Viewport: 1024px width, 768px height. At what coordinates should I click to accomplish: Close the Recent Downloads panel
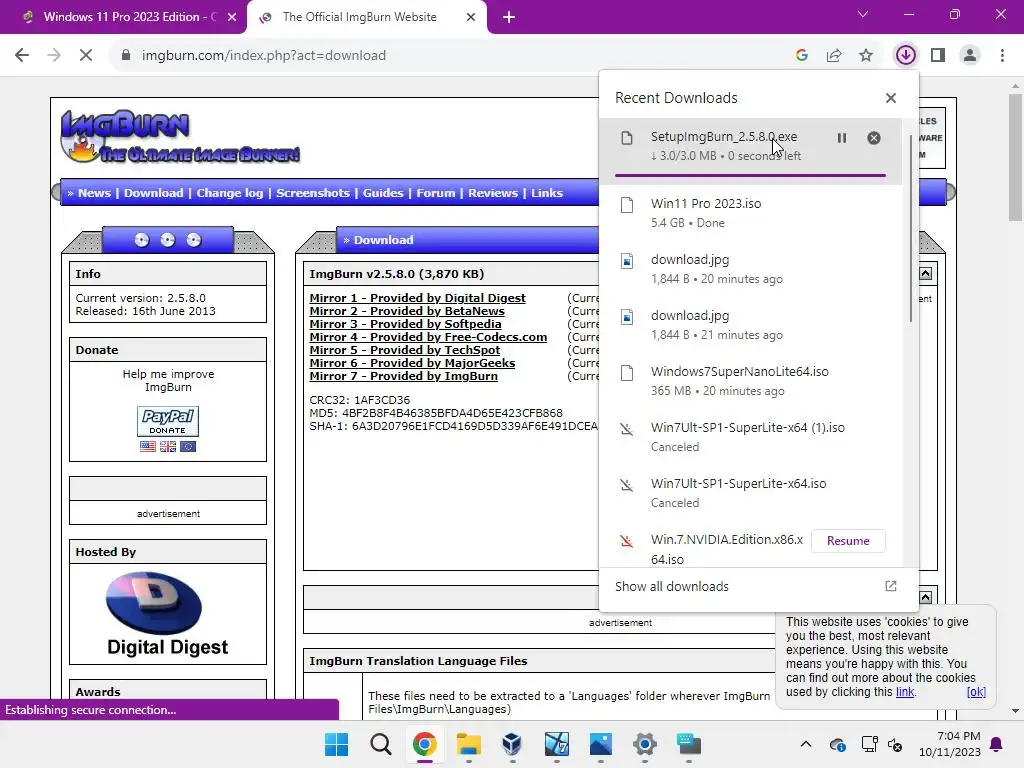tap(891, 98)
